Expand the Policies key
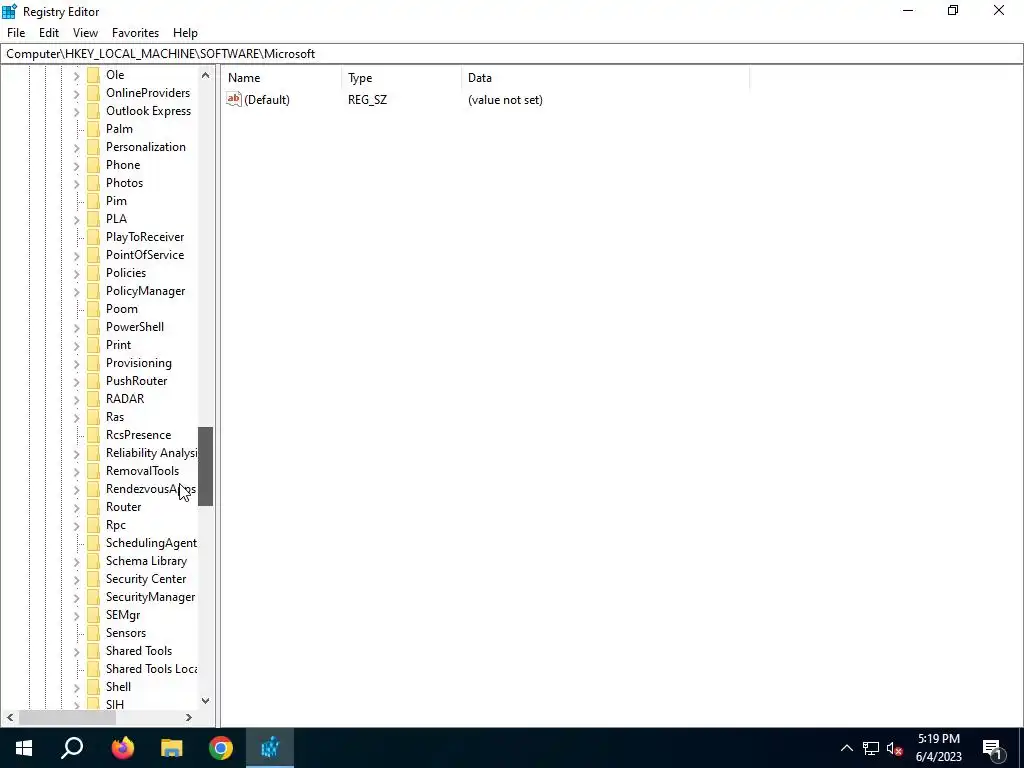The image size is (1024, 768). (76, 274)
